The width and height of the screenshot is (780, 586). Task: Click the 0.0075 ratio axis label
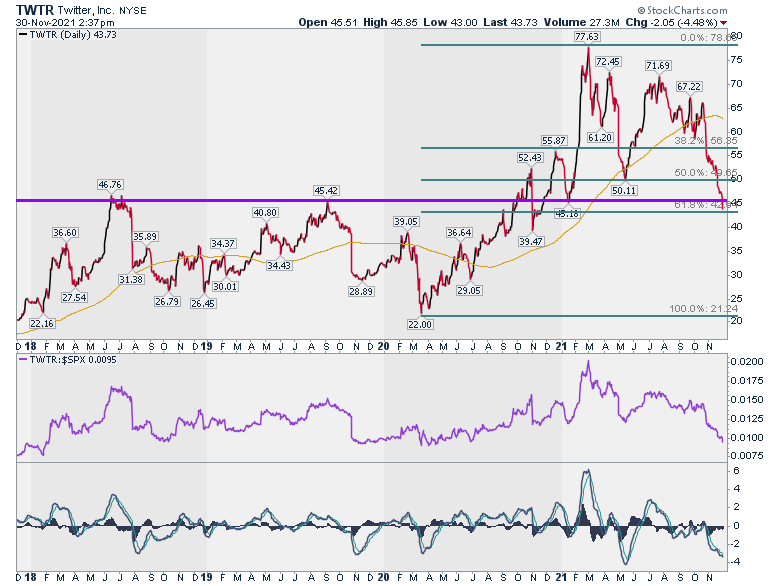(x=747, y=456)
